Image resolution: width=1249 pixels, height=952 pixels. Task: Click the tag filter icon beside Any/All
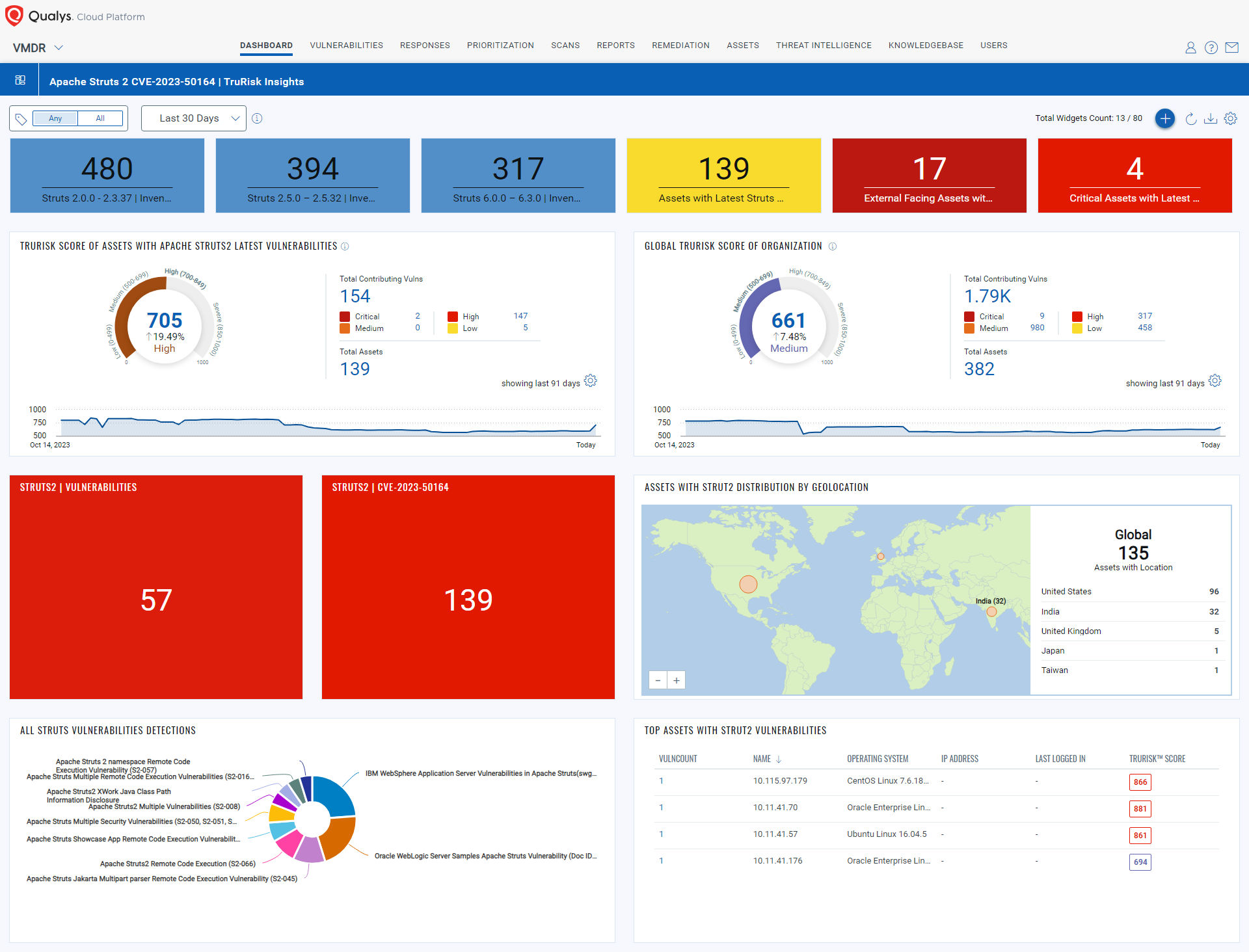21,118
